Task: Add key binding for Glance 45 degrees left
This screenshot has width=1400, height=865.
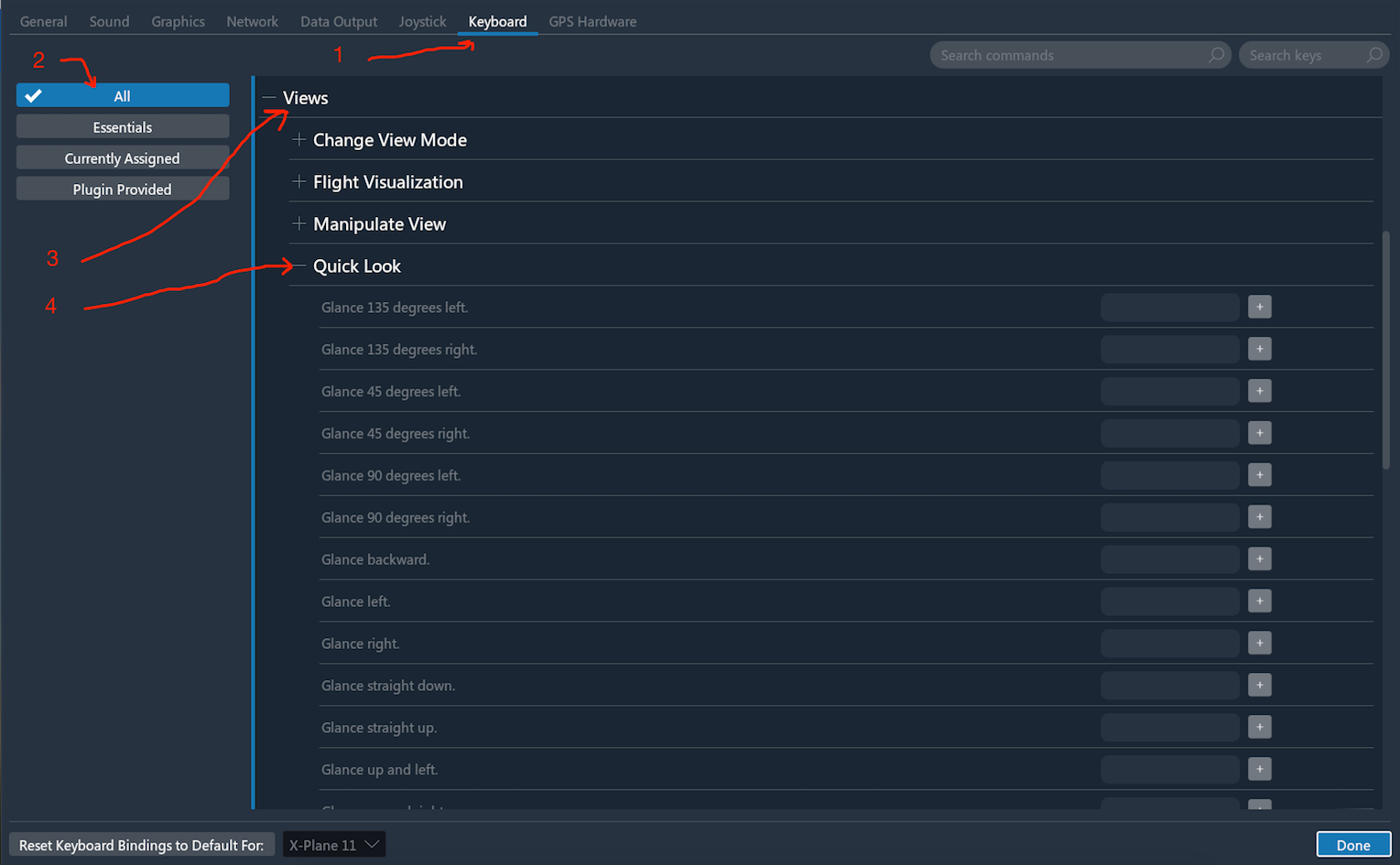Action: 1260,392
